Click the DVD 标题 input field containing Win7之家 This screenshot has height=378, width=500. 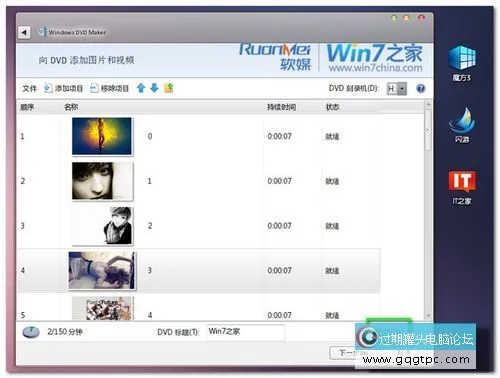[x=246, y=332]
